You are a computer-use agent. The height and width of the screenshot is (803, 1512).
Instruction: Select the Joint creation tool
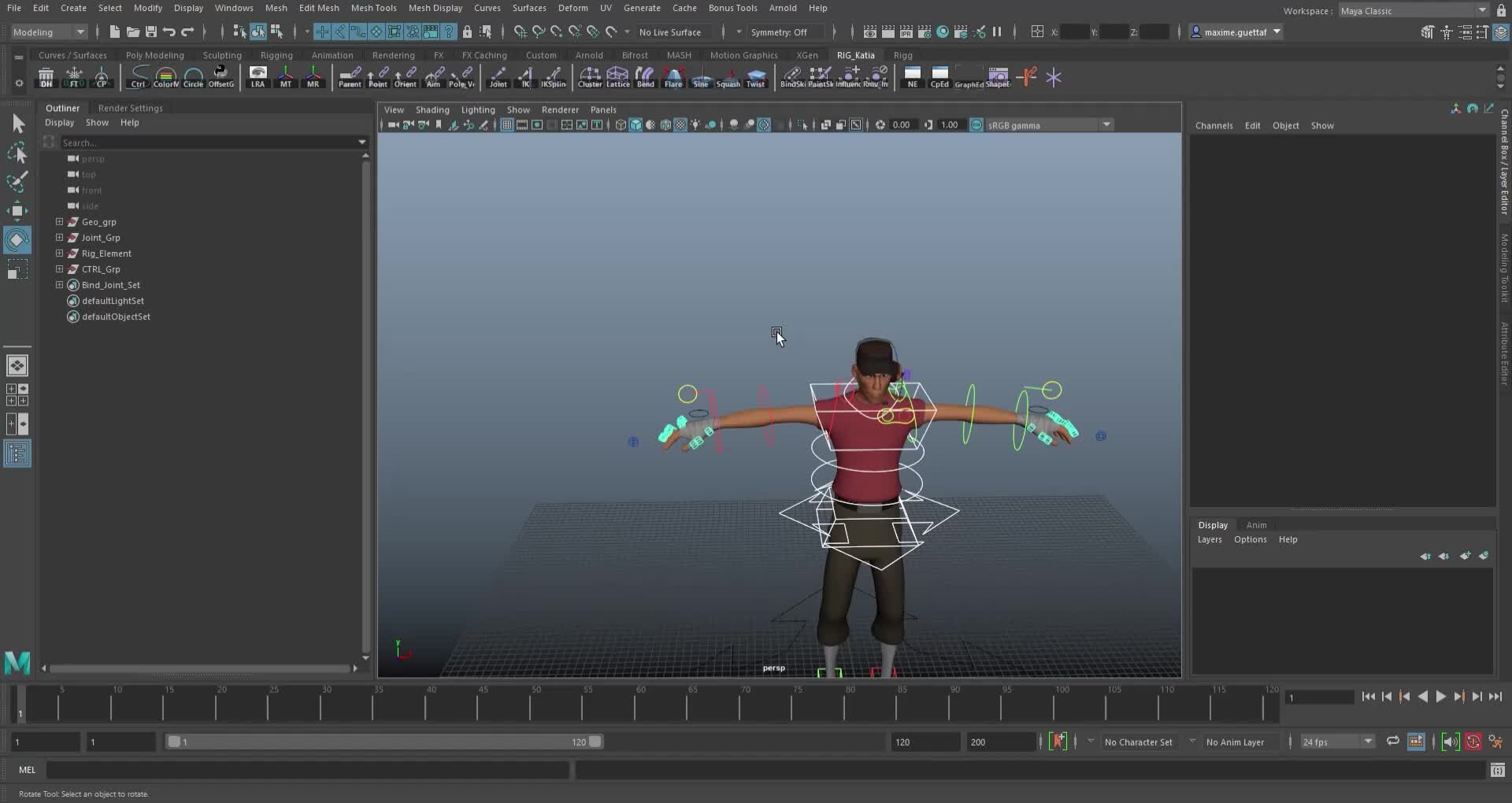click(x=498, y=76)
